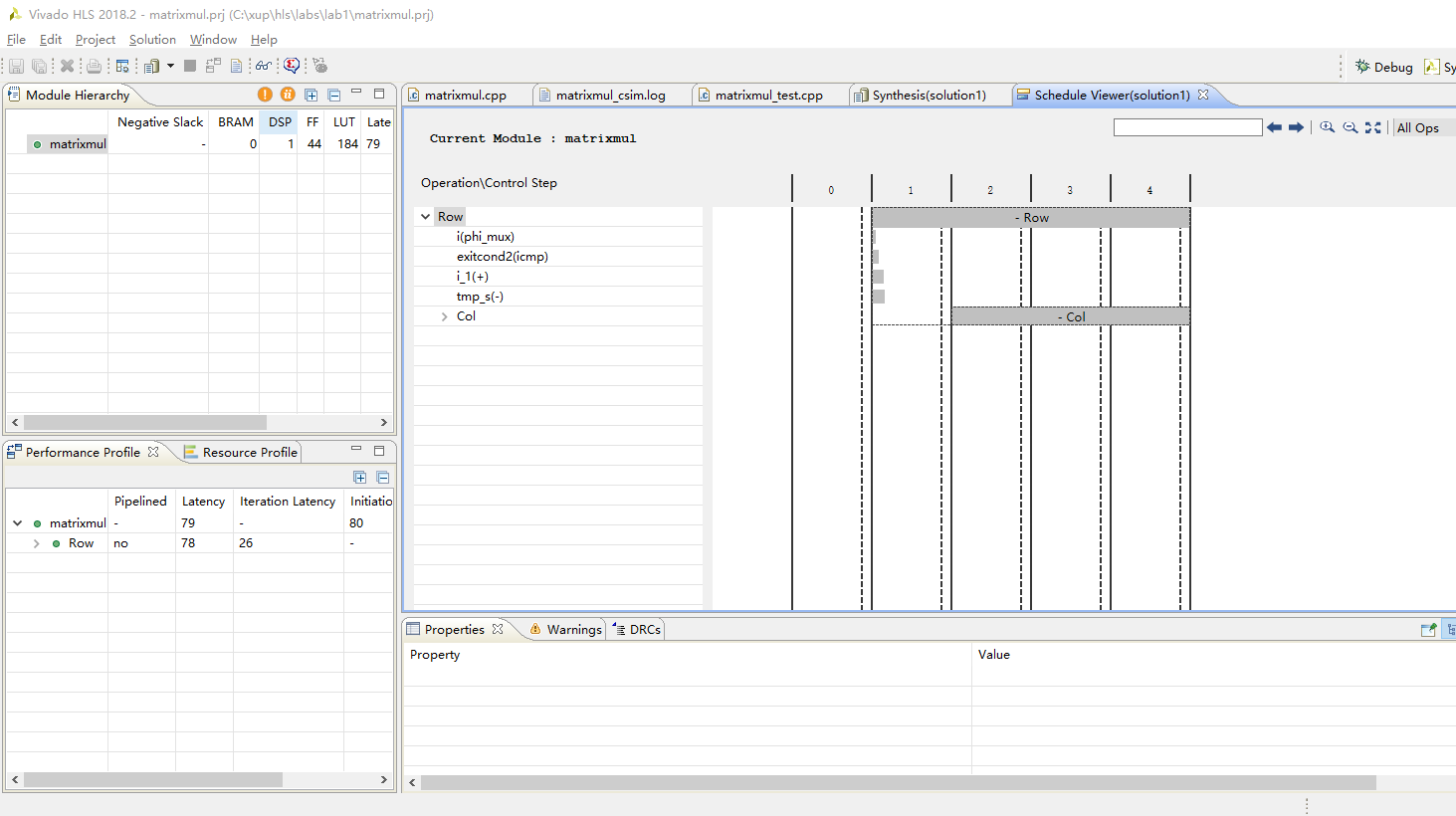This screenshot has height=816, width=1456.
Task: Collapse matrixmul in Performance Profile
Action: [x=17, y=522]
